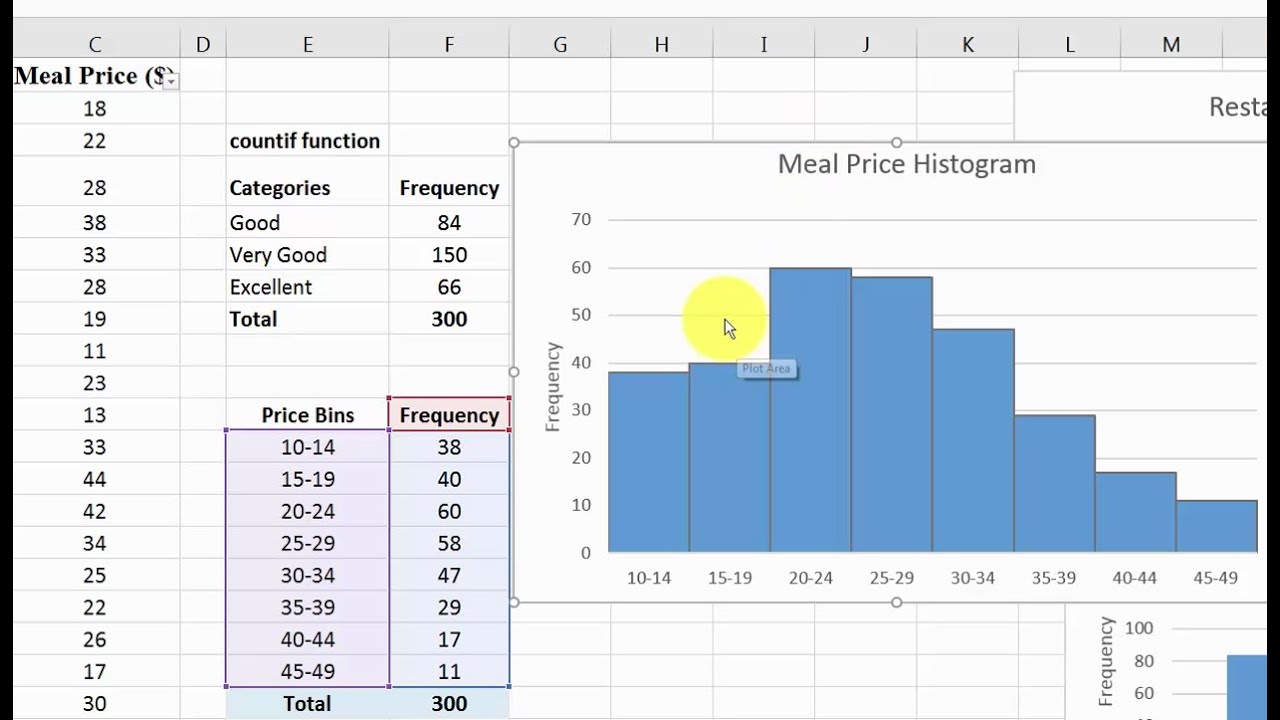Screen dimensions: 1280x720
Task: Select column F header
Action: click(x=449, y=44)
